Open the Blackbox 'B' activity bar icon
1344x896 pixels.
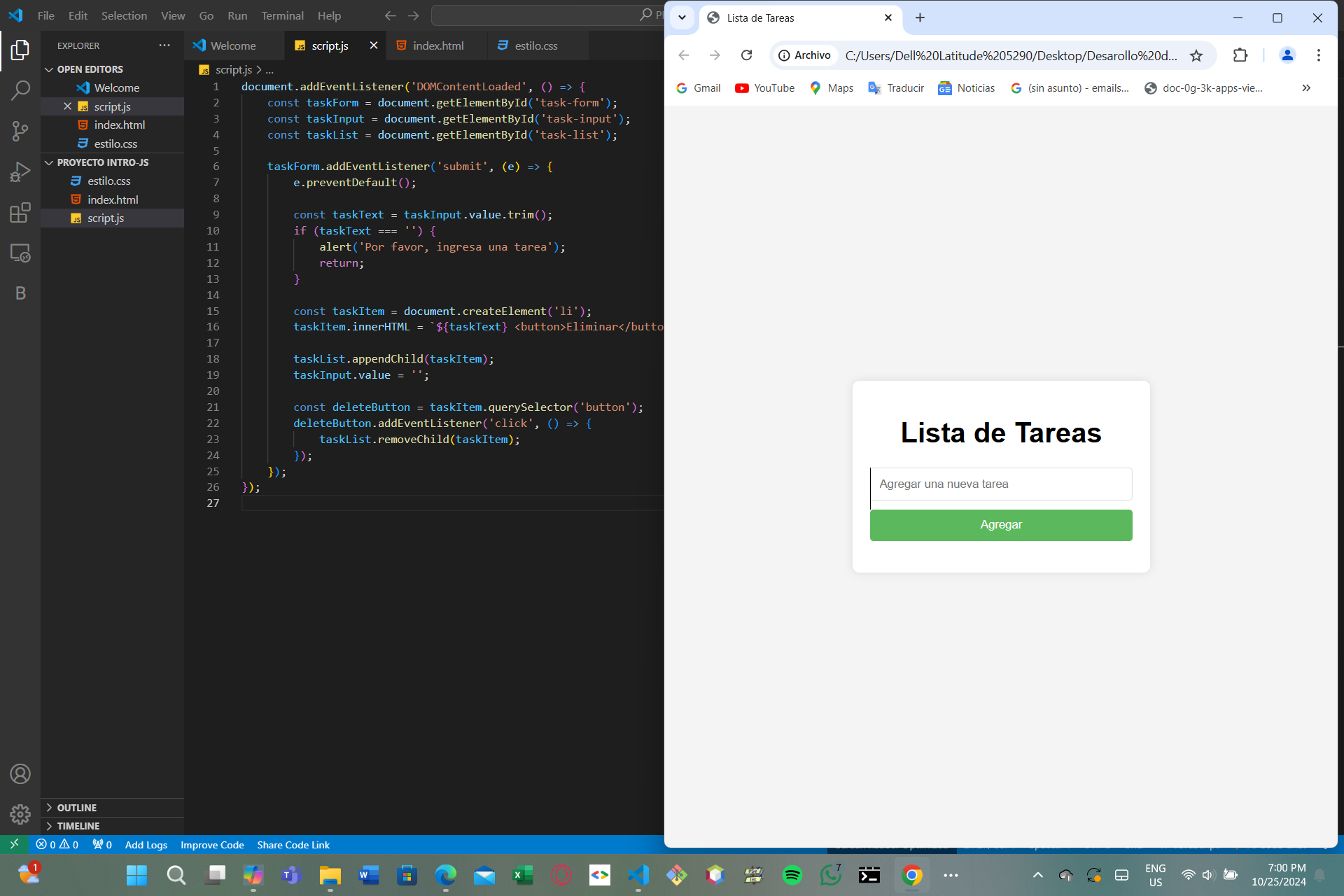20,293
